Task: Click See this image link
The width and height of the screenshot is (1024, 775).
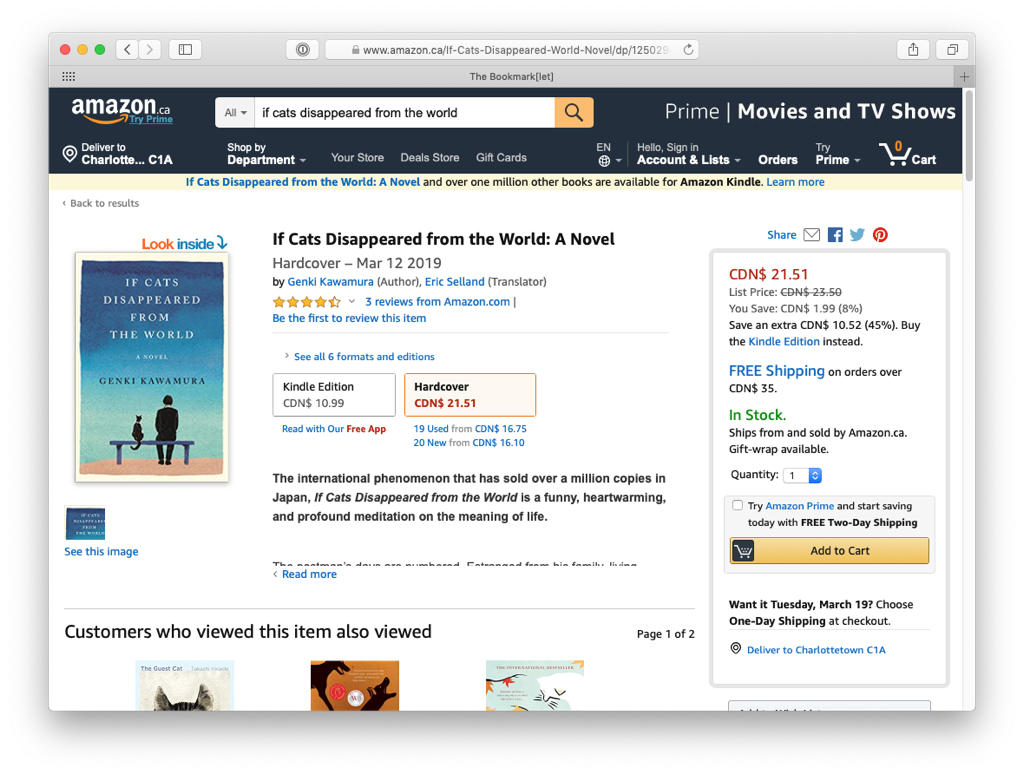Action: pyautogui.click(x=101, y=551)
